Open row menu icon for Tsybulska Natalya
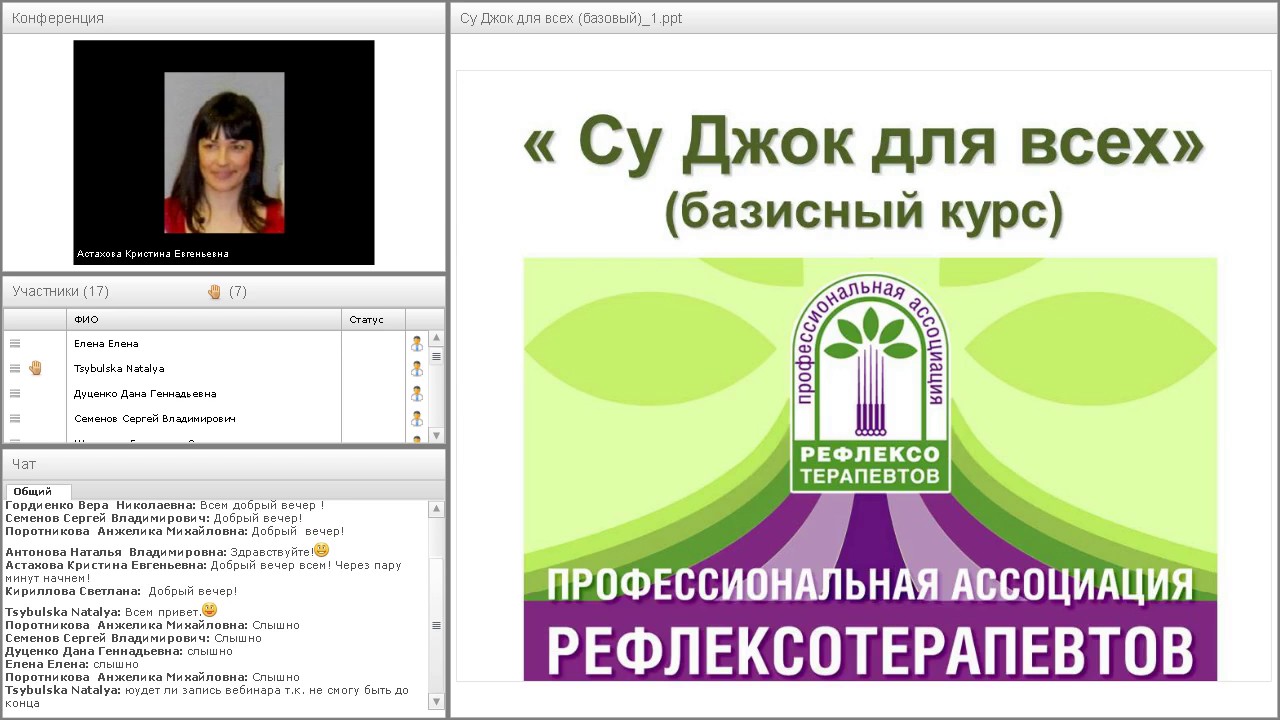This screenshot has width=1280, height=720. (x=15, y=368)
